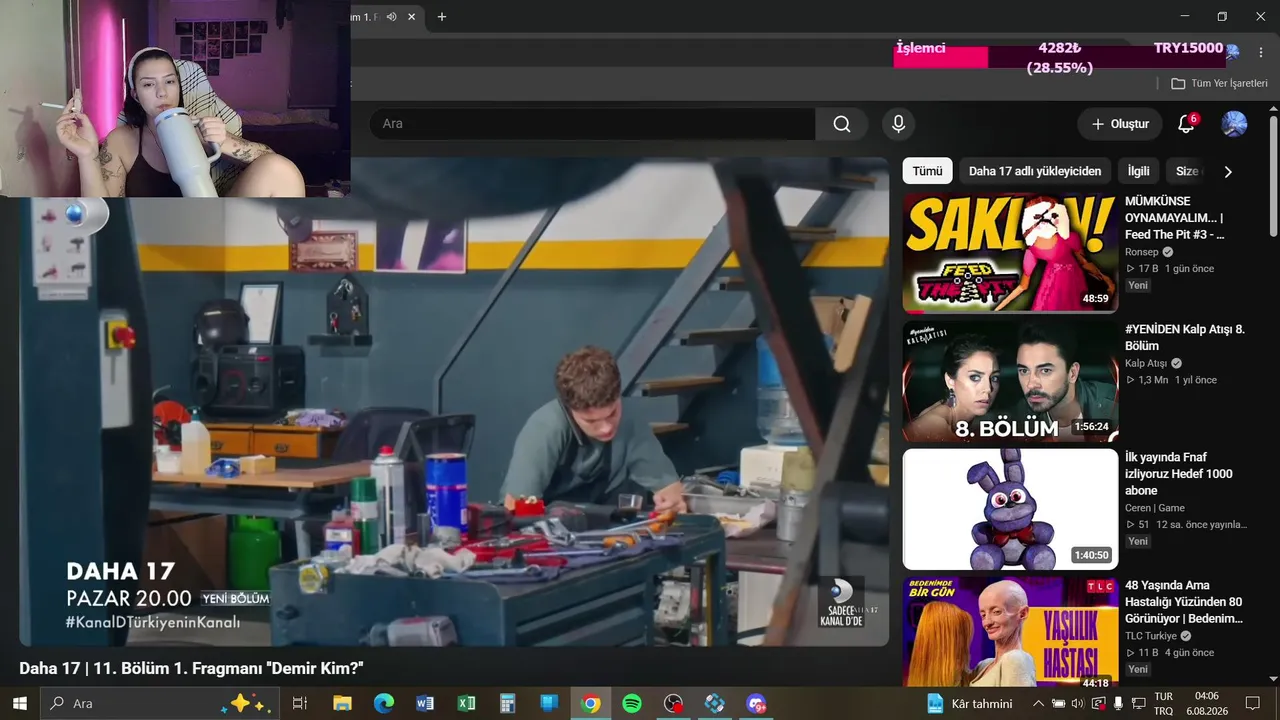Open YouTube notifications bell
Viewport: 1280px width, 720px height.
1186,124
